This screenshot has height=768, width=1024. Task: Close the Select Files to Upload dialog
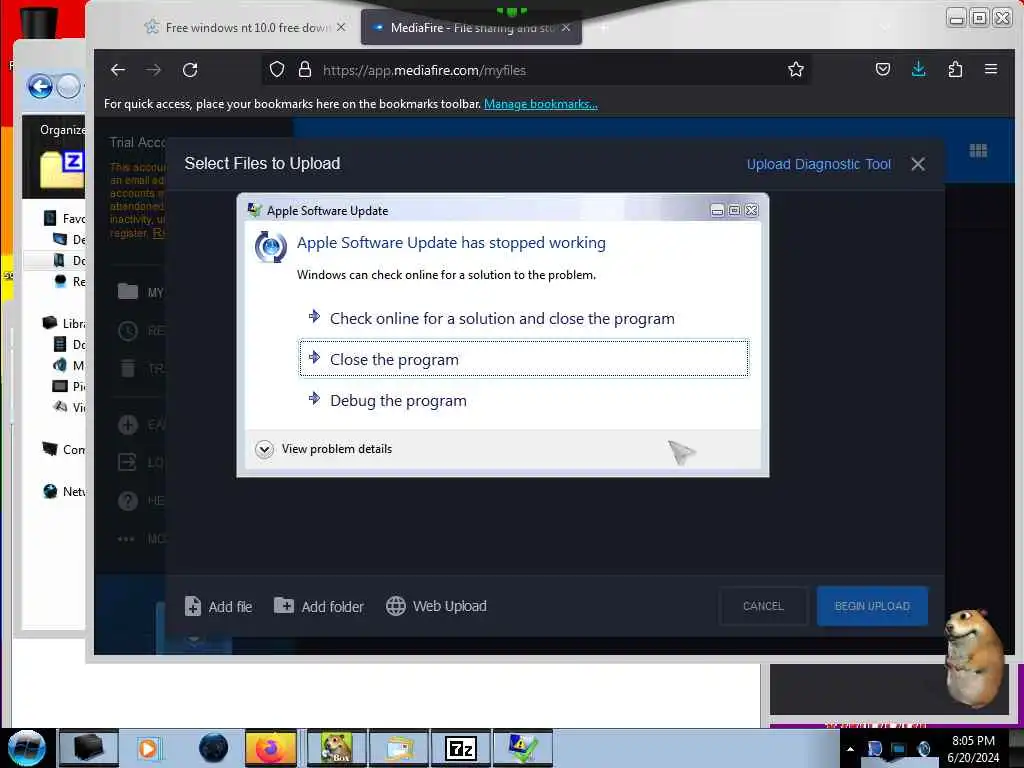click(x=918, y=164)
